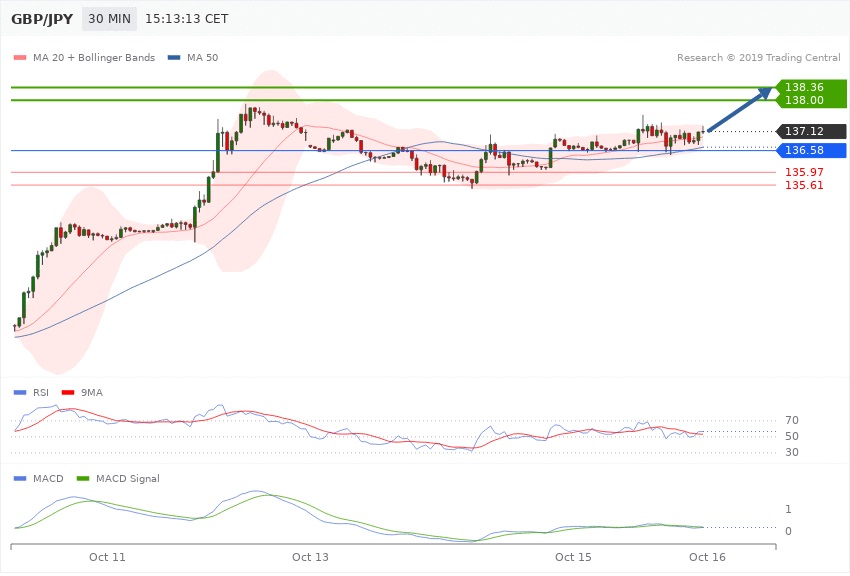The width and height of the screenshot is (850, 576).
Task: Click the 138.36 resistance price tag
Action: click(809, 87)
